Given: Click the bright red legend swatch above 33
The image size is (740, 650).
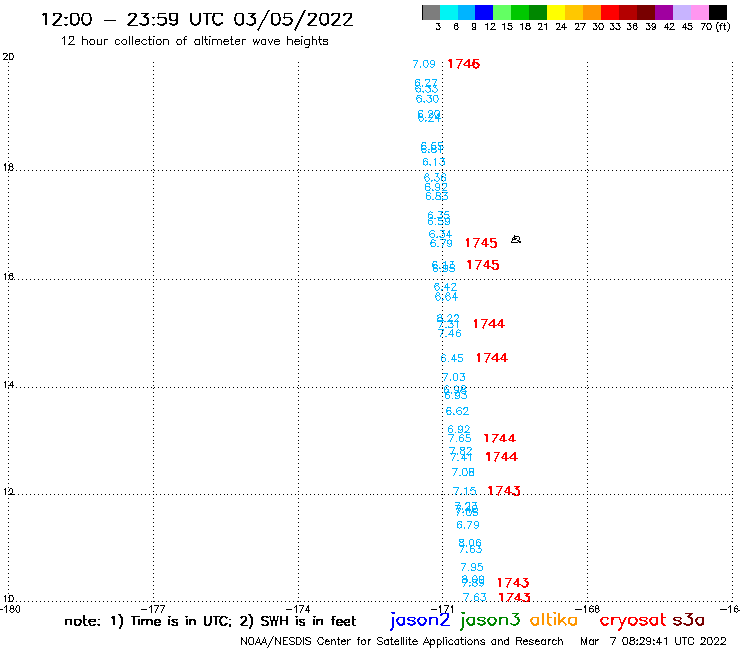Looking at the screenshot, I should (610, 12).
